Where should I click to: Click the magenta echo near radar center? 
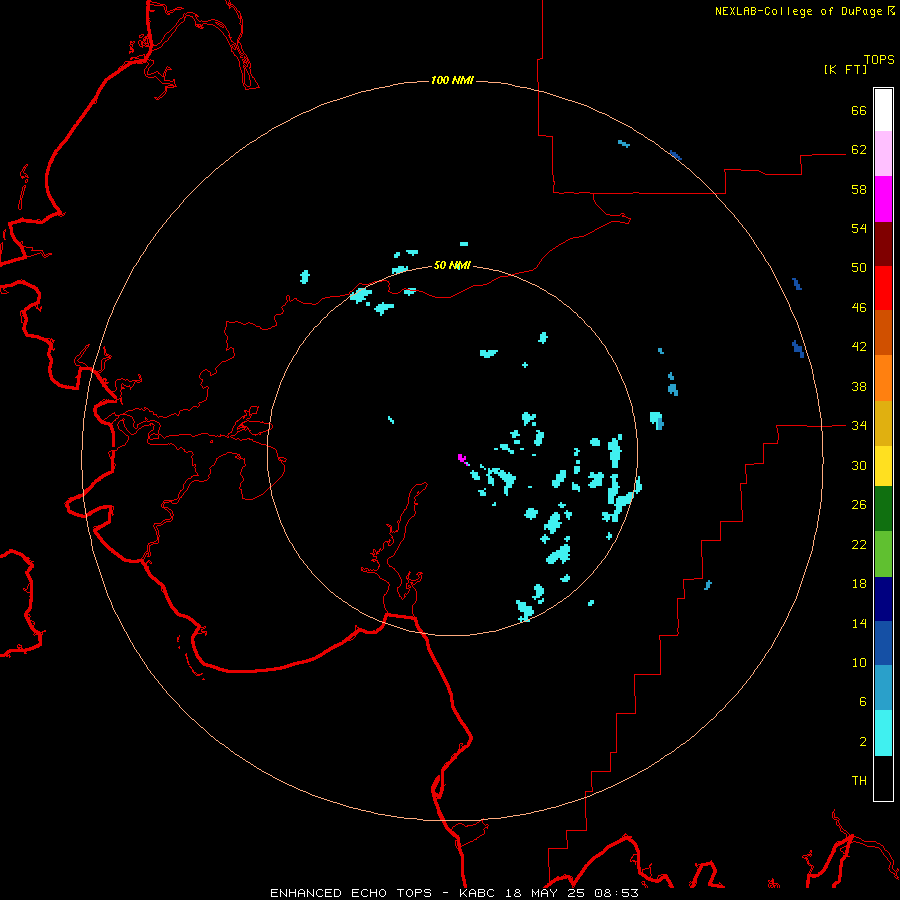click(x=463, y=459)
